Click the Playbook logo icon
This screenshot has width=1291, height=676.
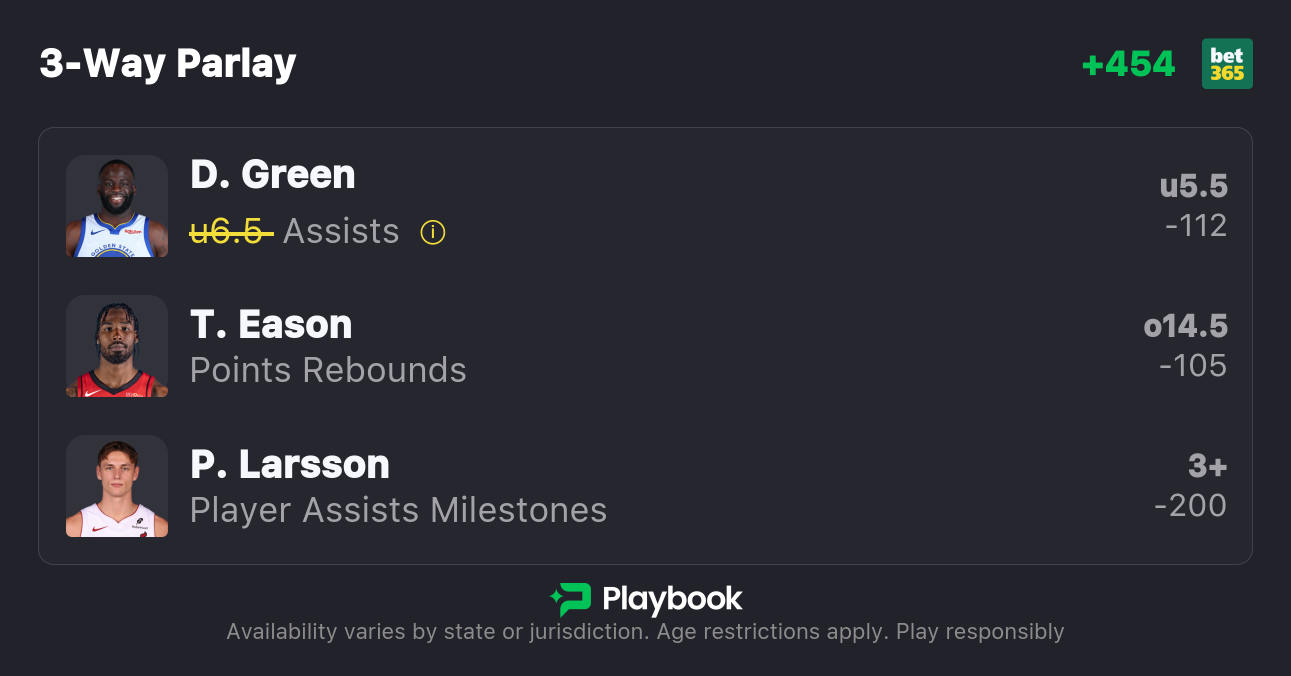click(x=571, y=599)
